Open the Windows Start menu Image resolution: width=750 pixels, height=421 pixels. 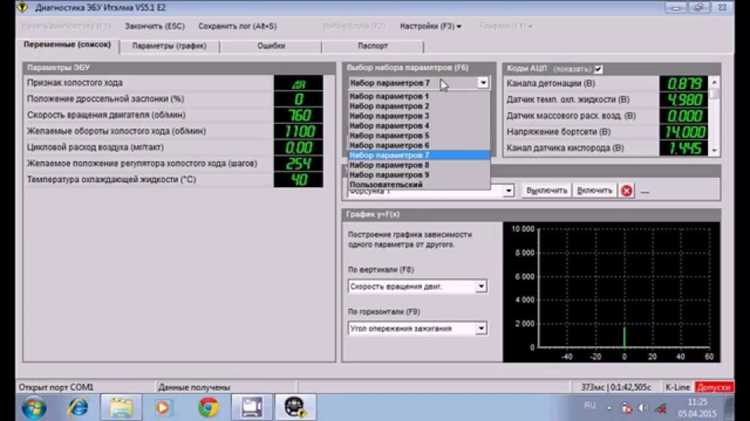34,408
